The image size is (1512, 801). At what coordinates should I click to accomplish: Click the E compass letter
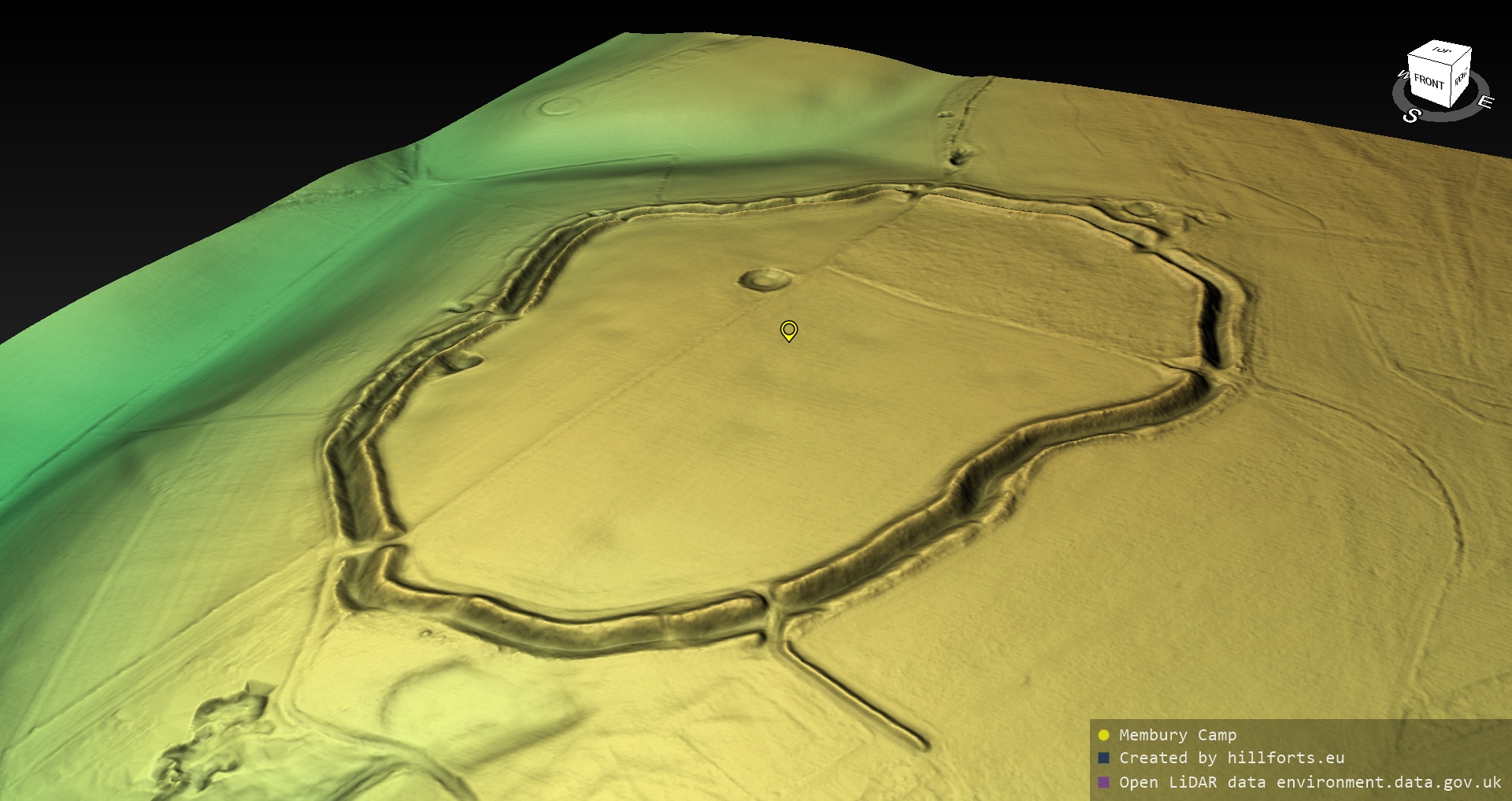(x=1484, y=102)
